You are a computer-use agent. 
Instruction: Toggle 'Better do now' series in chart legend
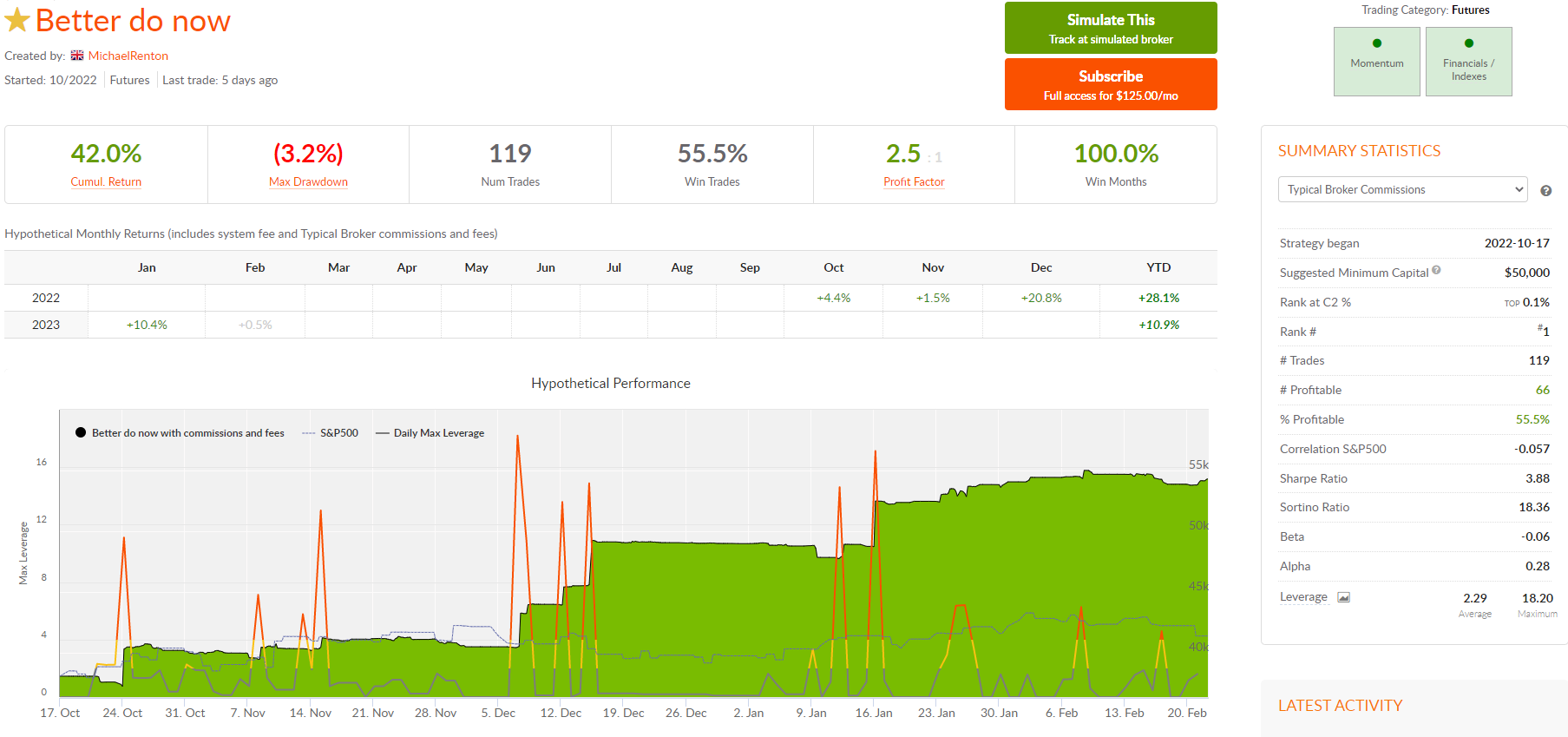tap(187, 433)
